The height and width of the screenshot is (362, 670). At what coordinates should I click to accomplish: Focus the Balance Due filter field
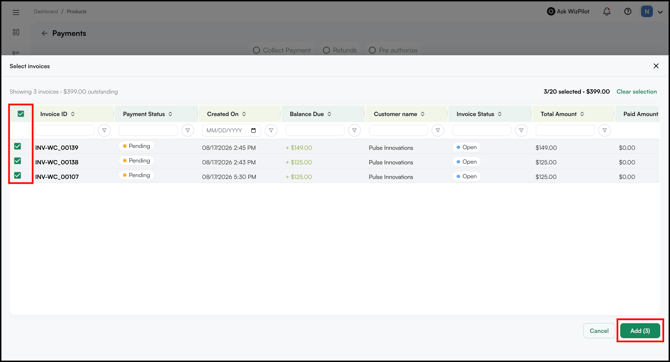pyautogui.click(x=315, y=130)
